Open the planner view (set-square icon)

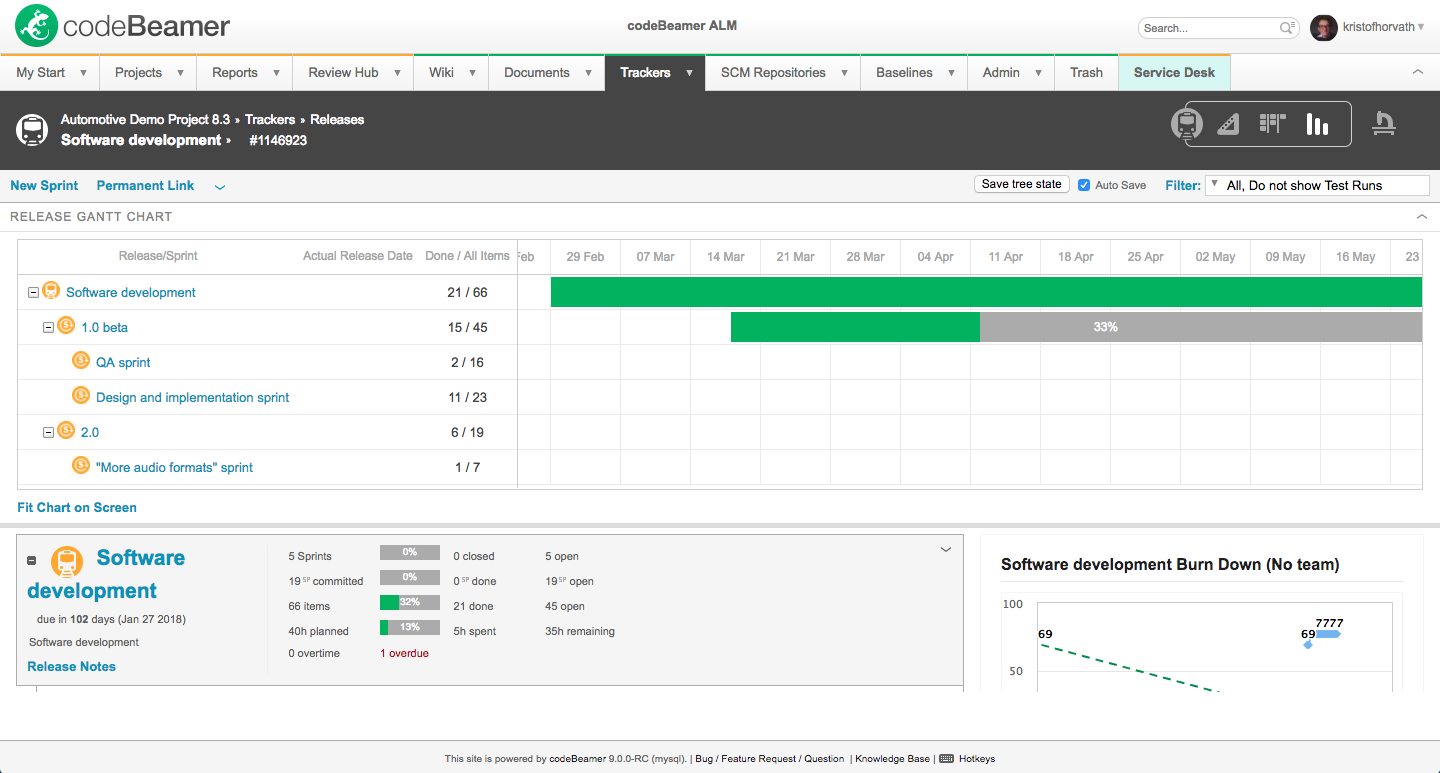(x=1228, y=124)
